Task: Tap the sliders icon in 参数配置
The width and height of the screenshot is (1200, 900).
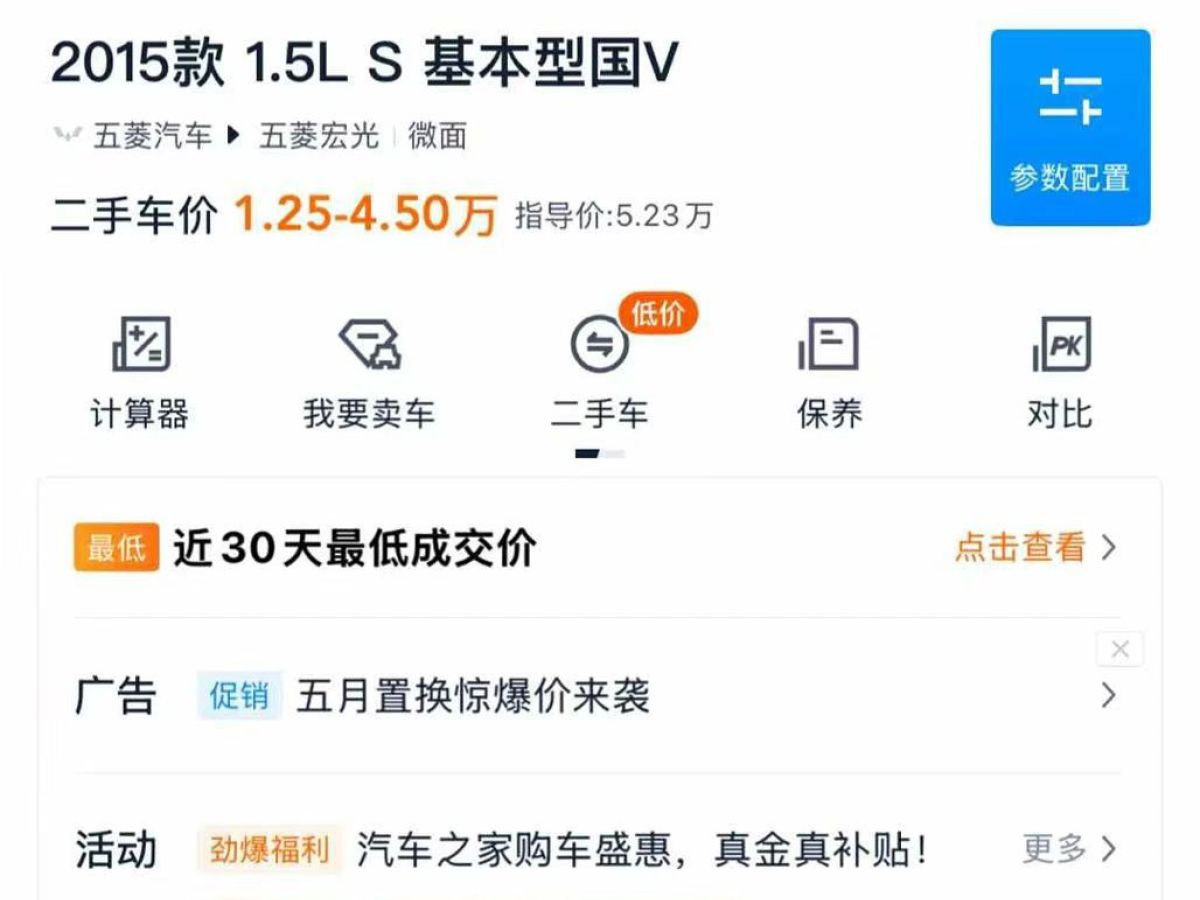Action: [1070, 97]
